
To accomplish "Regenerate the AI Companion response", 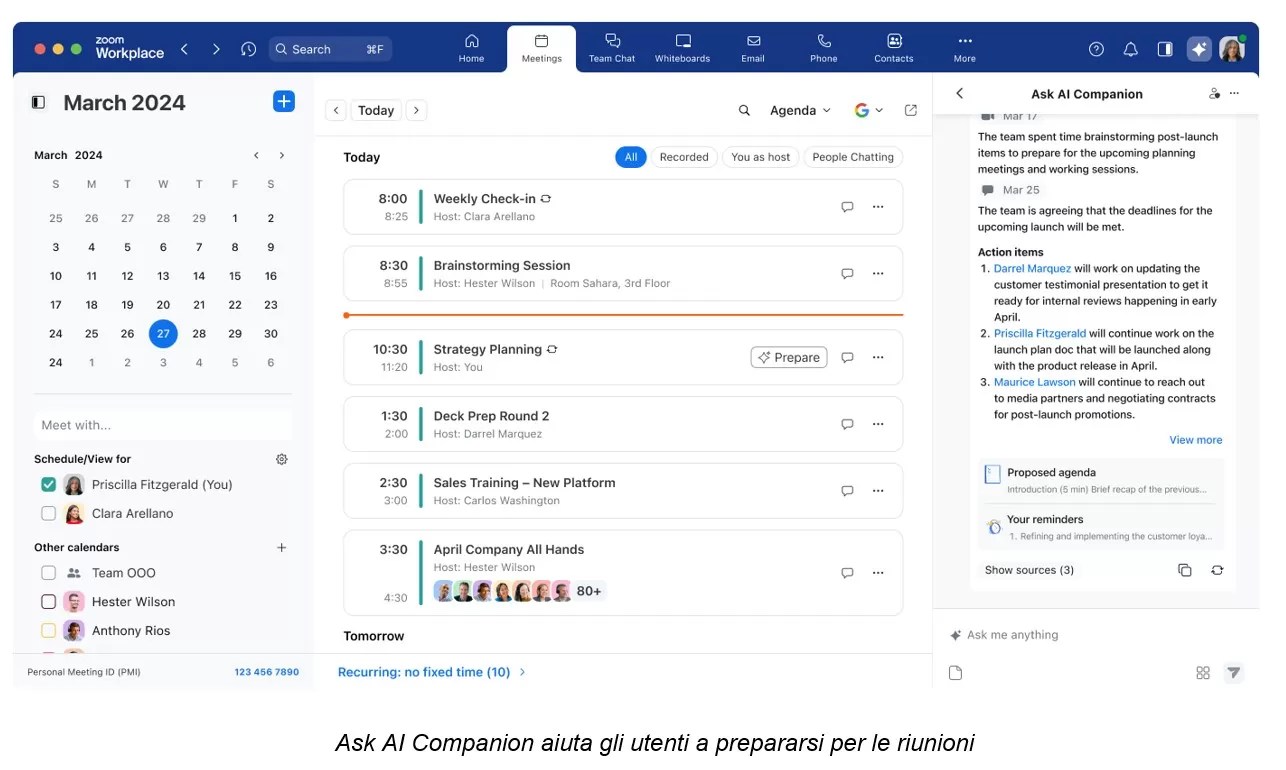I will (x=1217, y=570).
